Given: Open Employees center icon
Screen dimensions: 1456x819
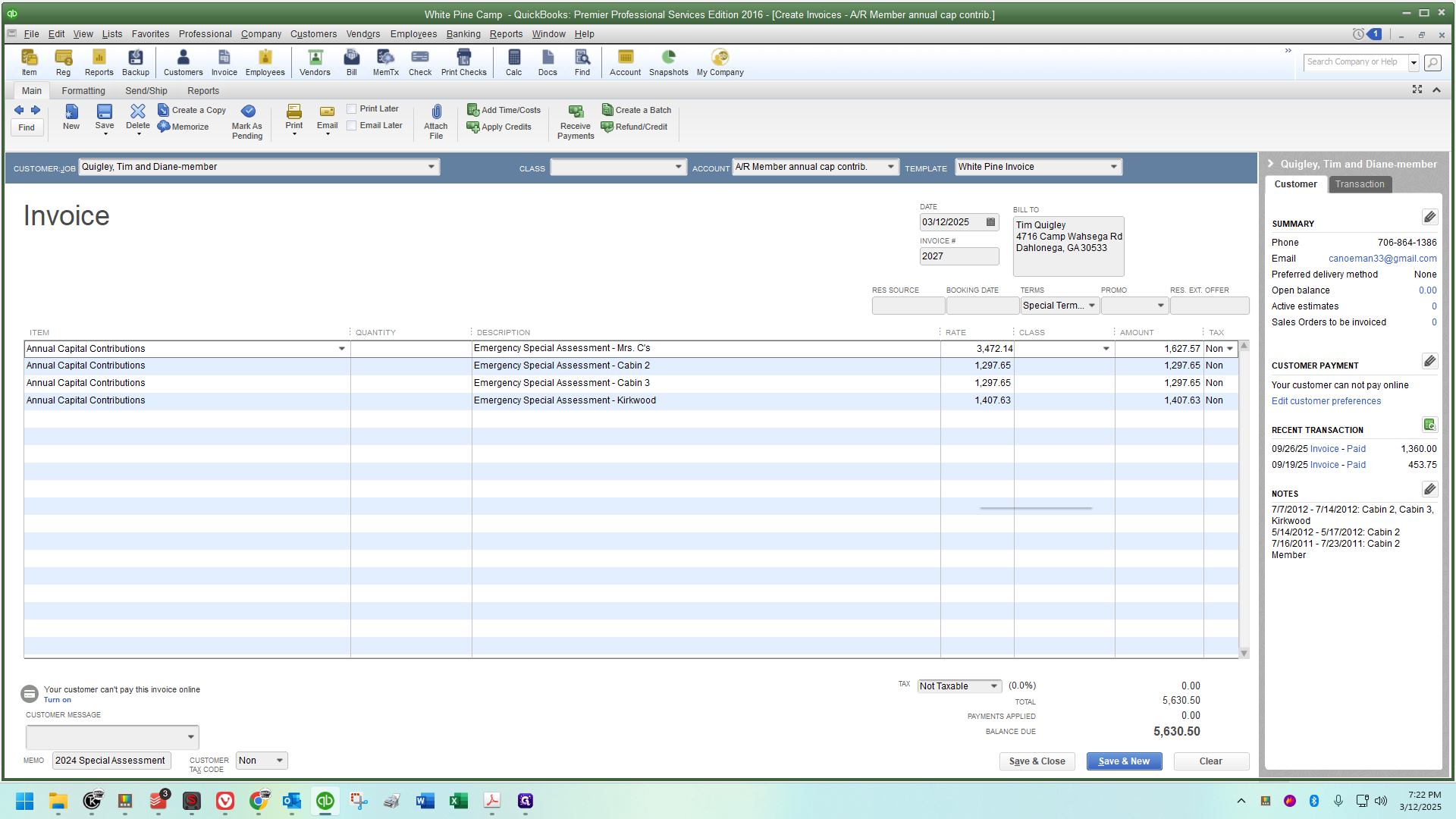Looking at the screenshot, I should click(x=265, y=62).
